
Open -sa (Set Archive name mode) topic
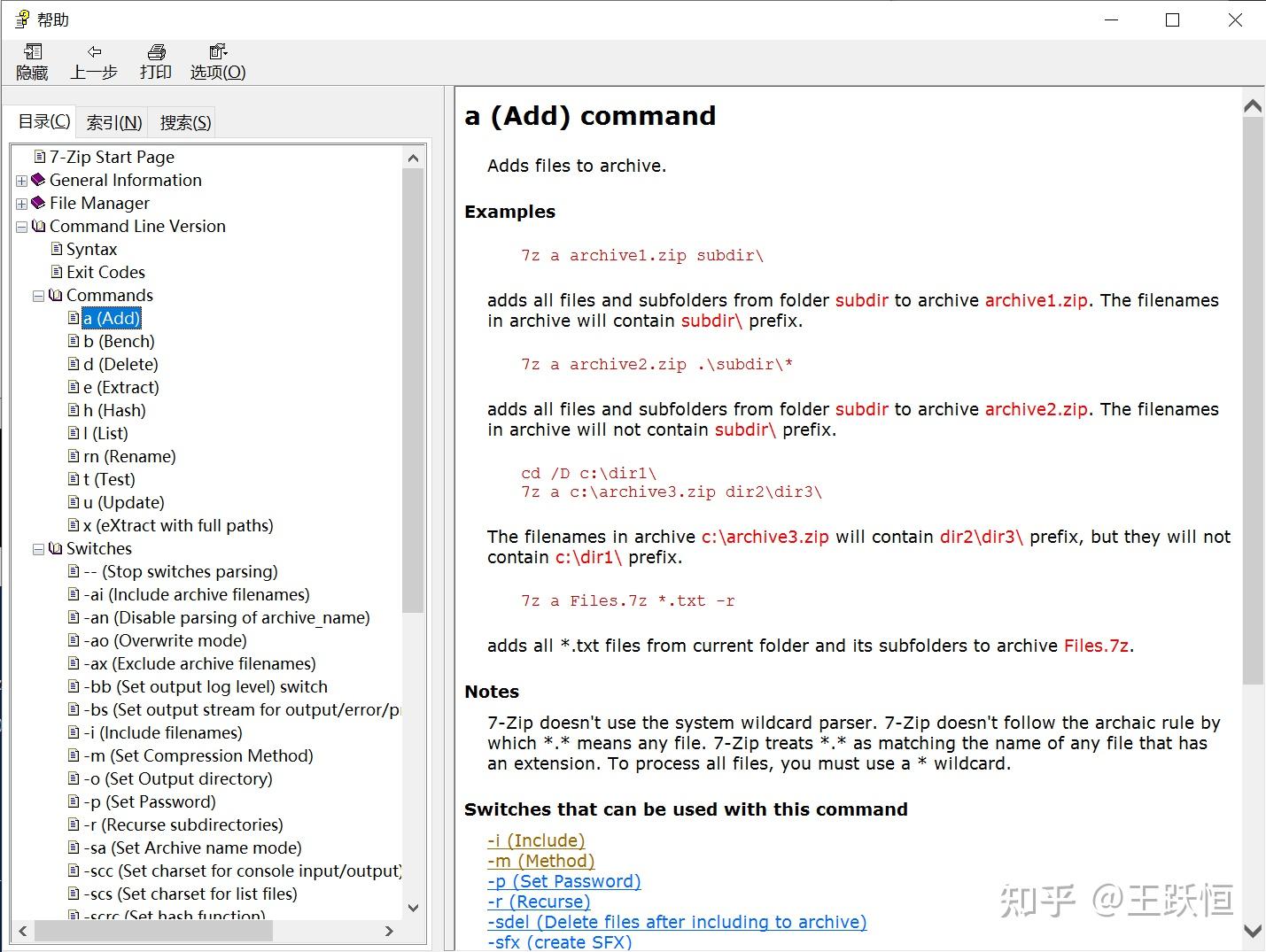(192, 848)
